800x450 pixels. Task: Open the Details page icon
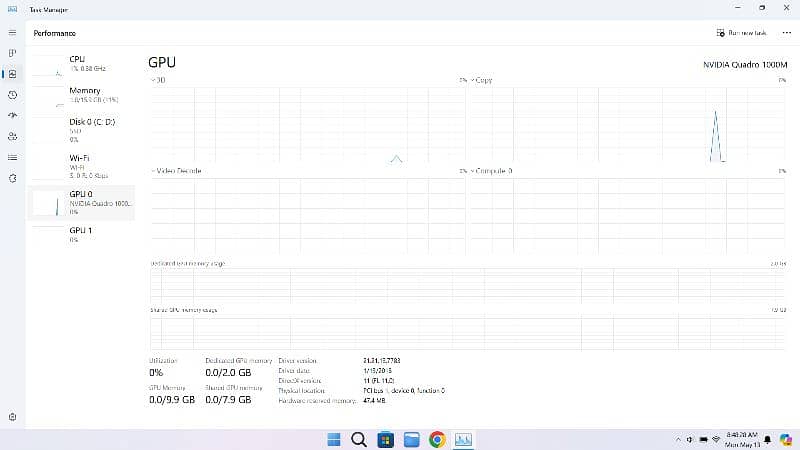12,158
